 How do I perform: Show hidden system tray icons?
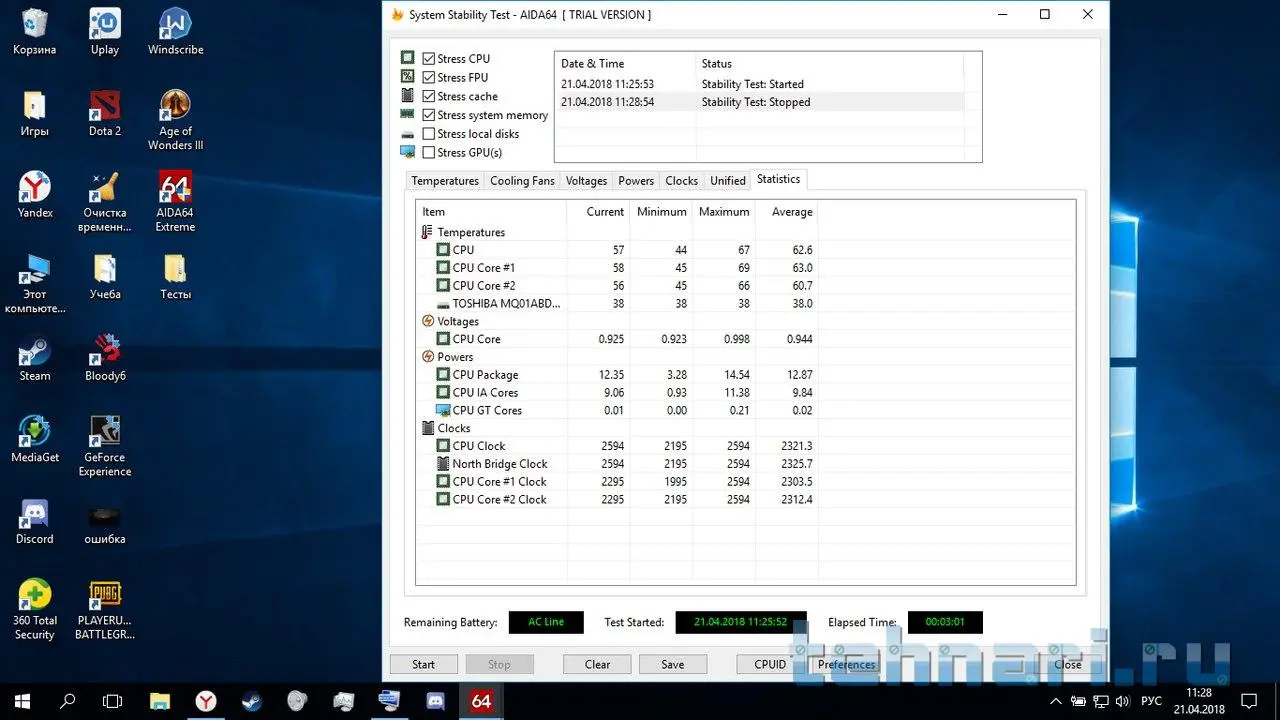pos(1056,701)
